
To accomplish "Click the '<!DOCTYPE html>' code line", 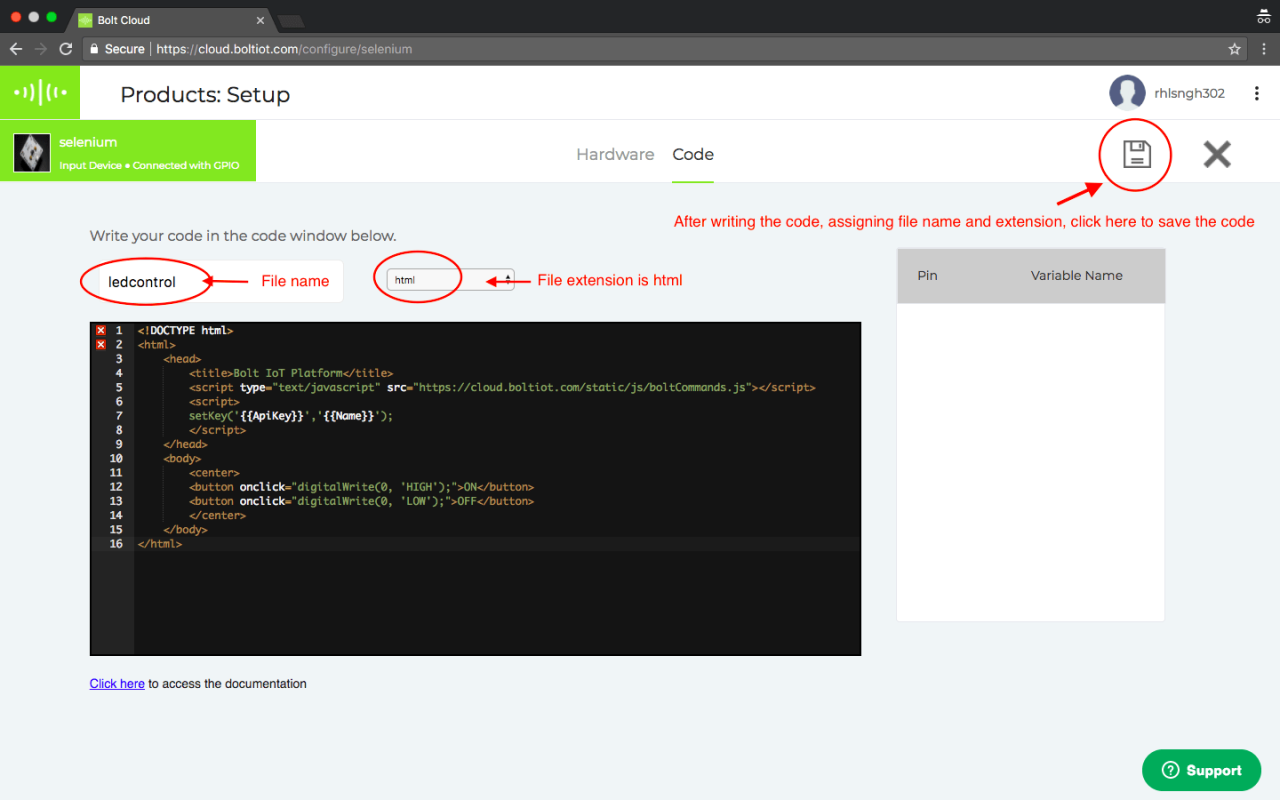I will coord(185,330).
